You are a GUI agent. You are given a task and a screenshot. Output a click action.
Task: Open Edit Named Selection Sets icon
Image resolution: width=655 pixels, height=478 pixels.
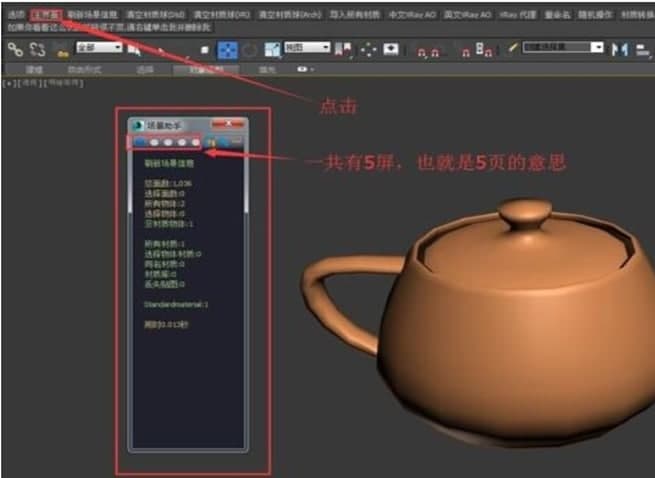coord(512,49)
